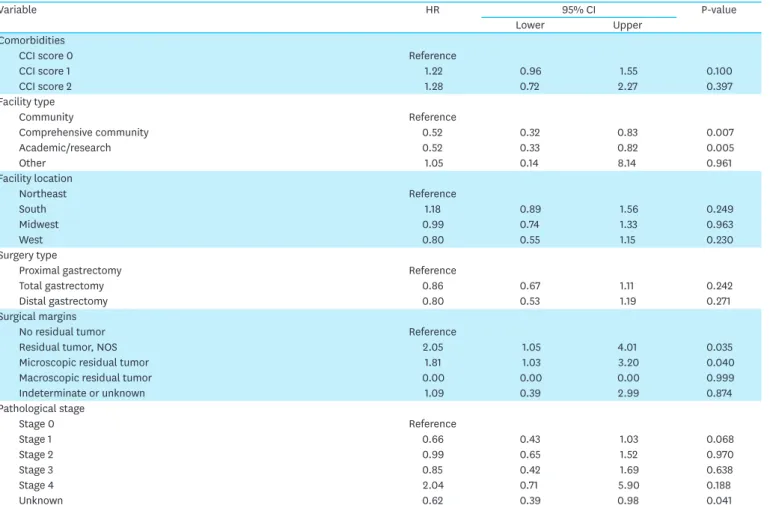Select HR value 1.28 for CCI score 2
The image size is (770, 505).
[433, 86]
